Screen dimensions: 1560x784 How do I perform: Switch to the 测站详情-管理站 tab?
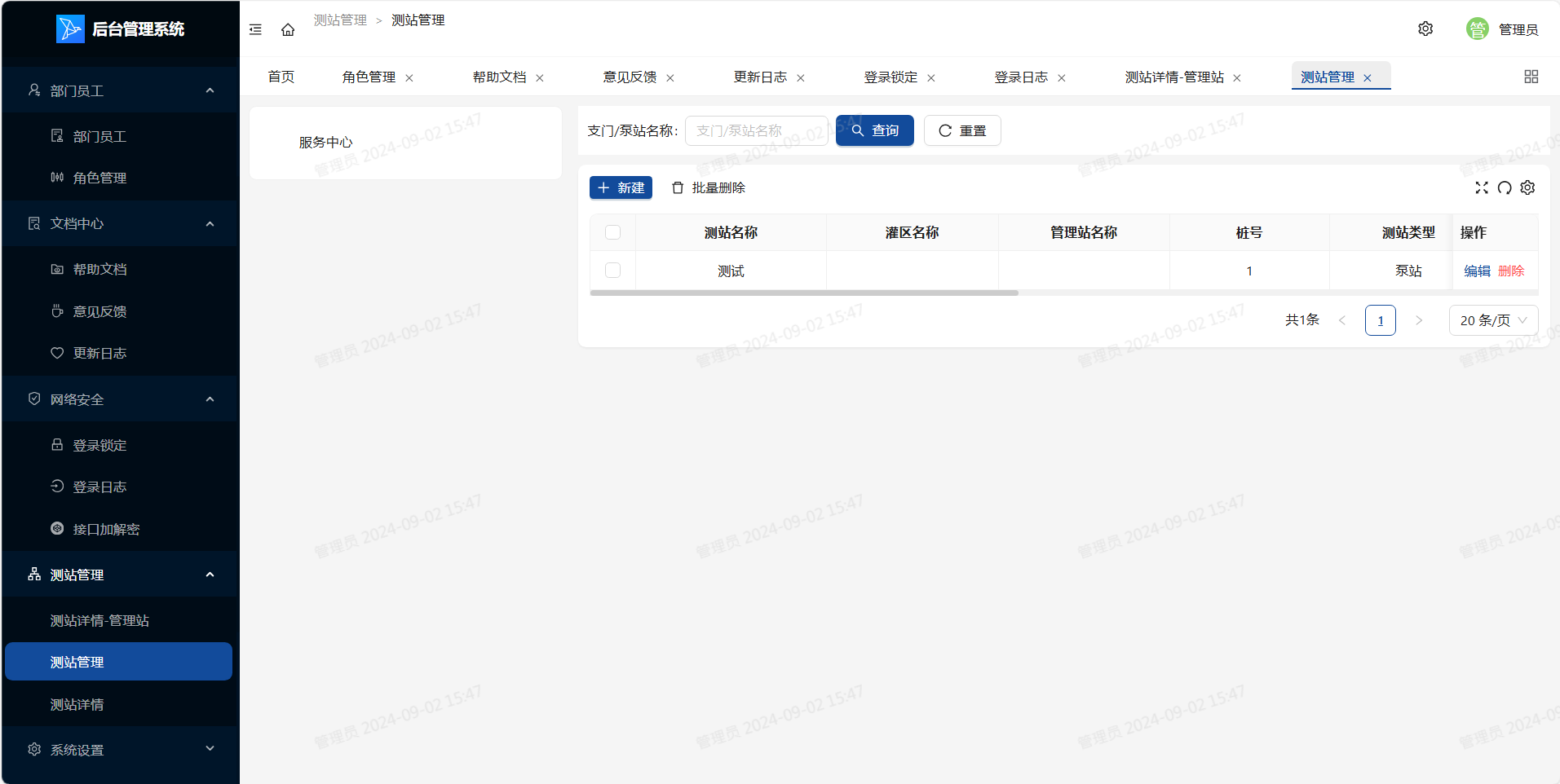pyautogui.click(x=1174, y=77)
